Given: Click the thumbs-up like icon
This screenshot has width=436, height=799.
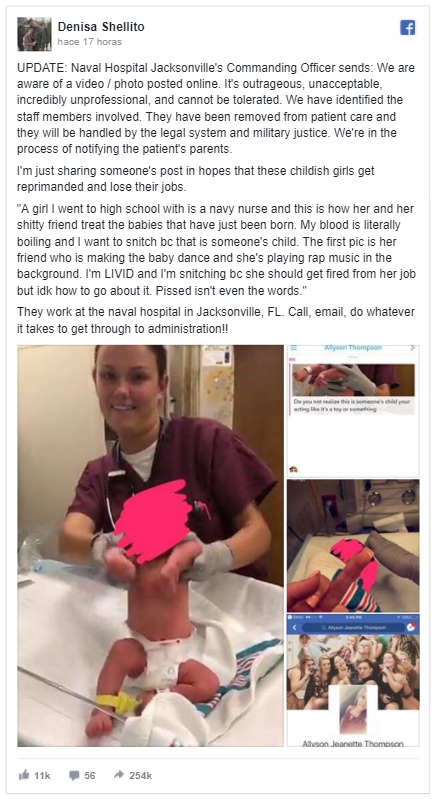Looking at the screenshot, I should (24, 775).
